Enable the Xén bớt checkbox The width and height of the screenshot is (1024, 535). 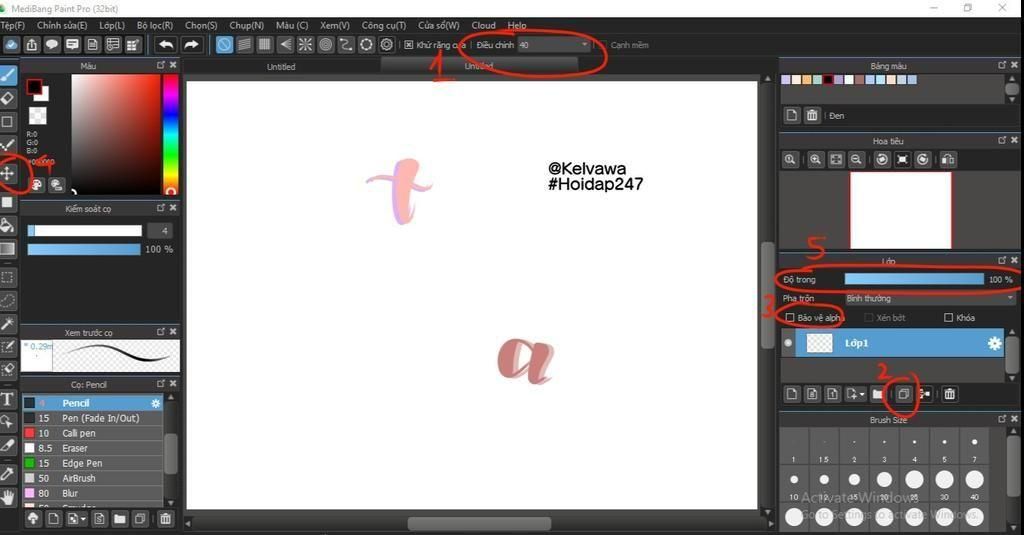click(869, 317)
